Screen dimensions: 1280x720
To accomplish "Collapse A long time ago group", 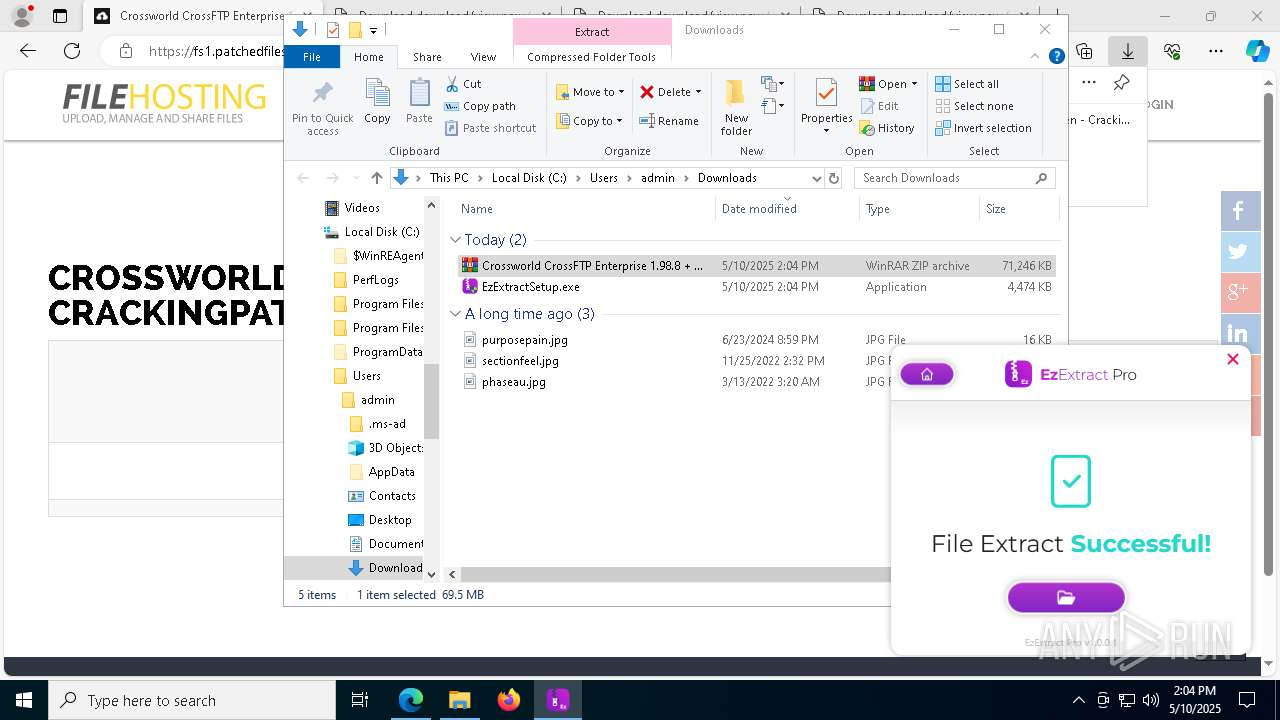I will (456, 314).
